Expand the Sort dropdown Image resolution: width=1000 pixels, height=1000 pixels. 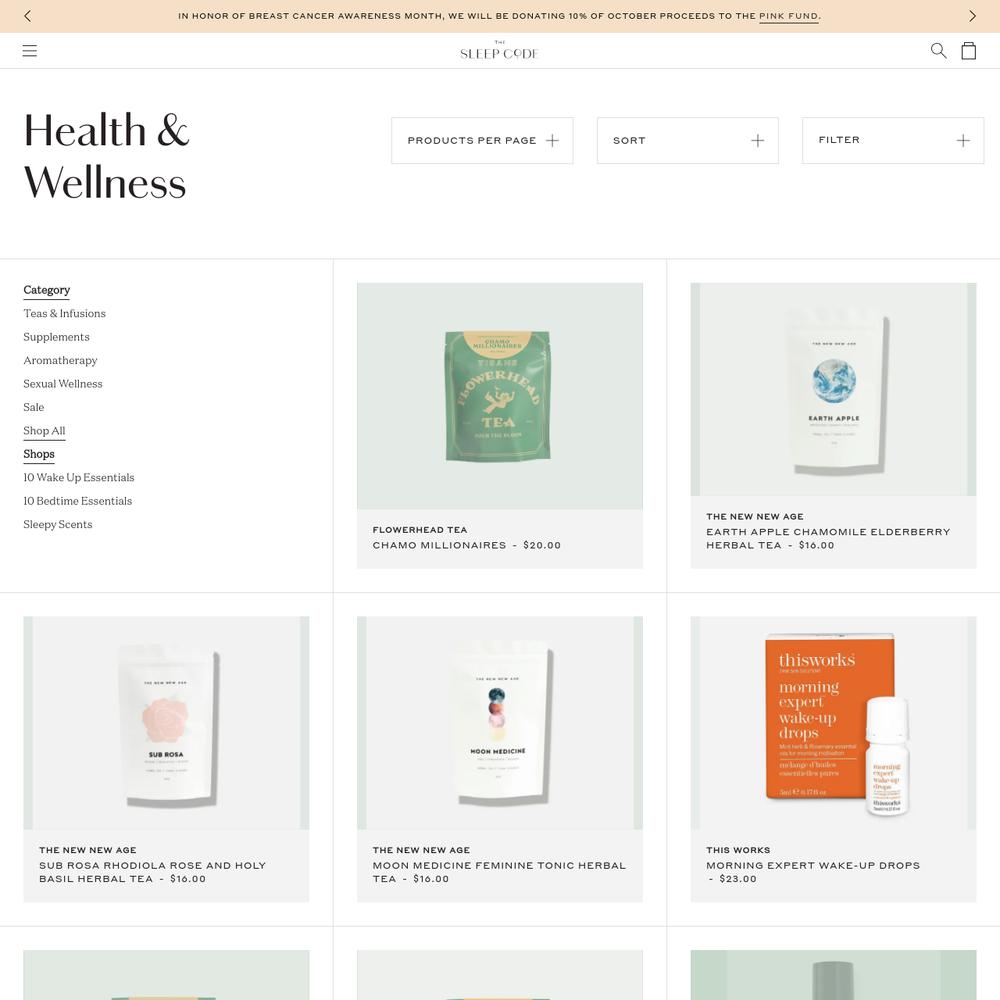tap(688, 140)
